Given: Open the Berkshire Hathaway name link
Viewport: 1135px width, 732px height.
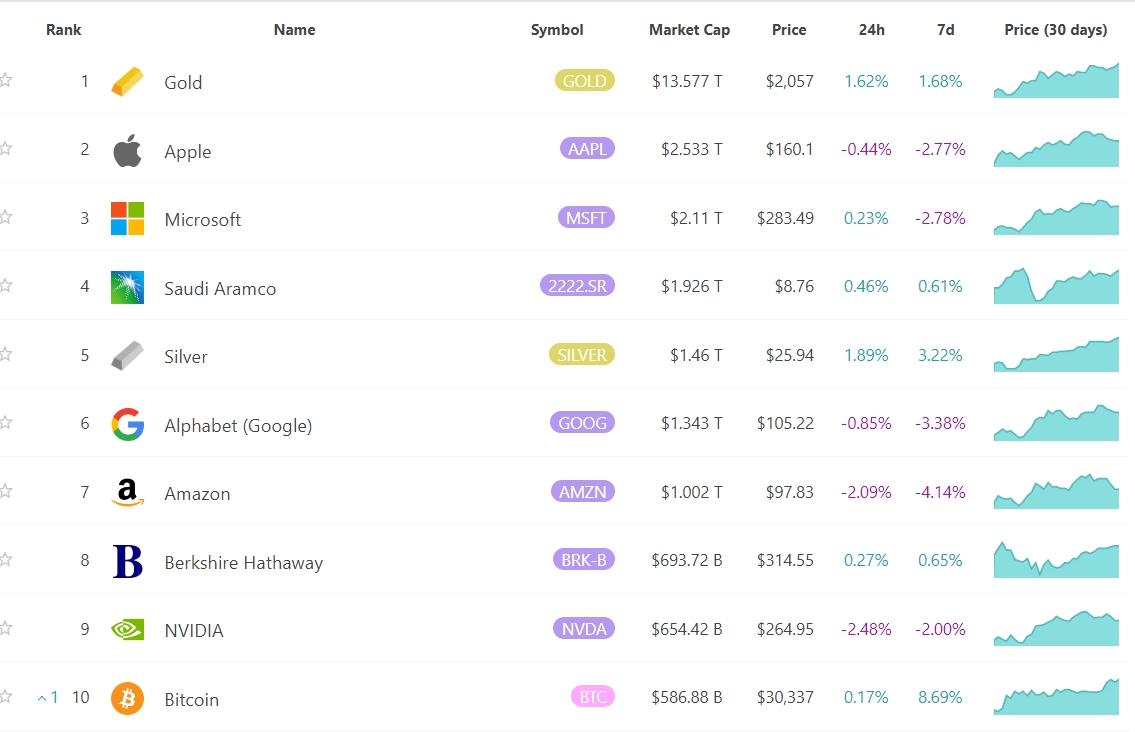Looking at the screenshot, I should click(243, 563).
